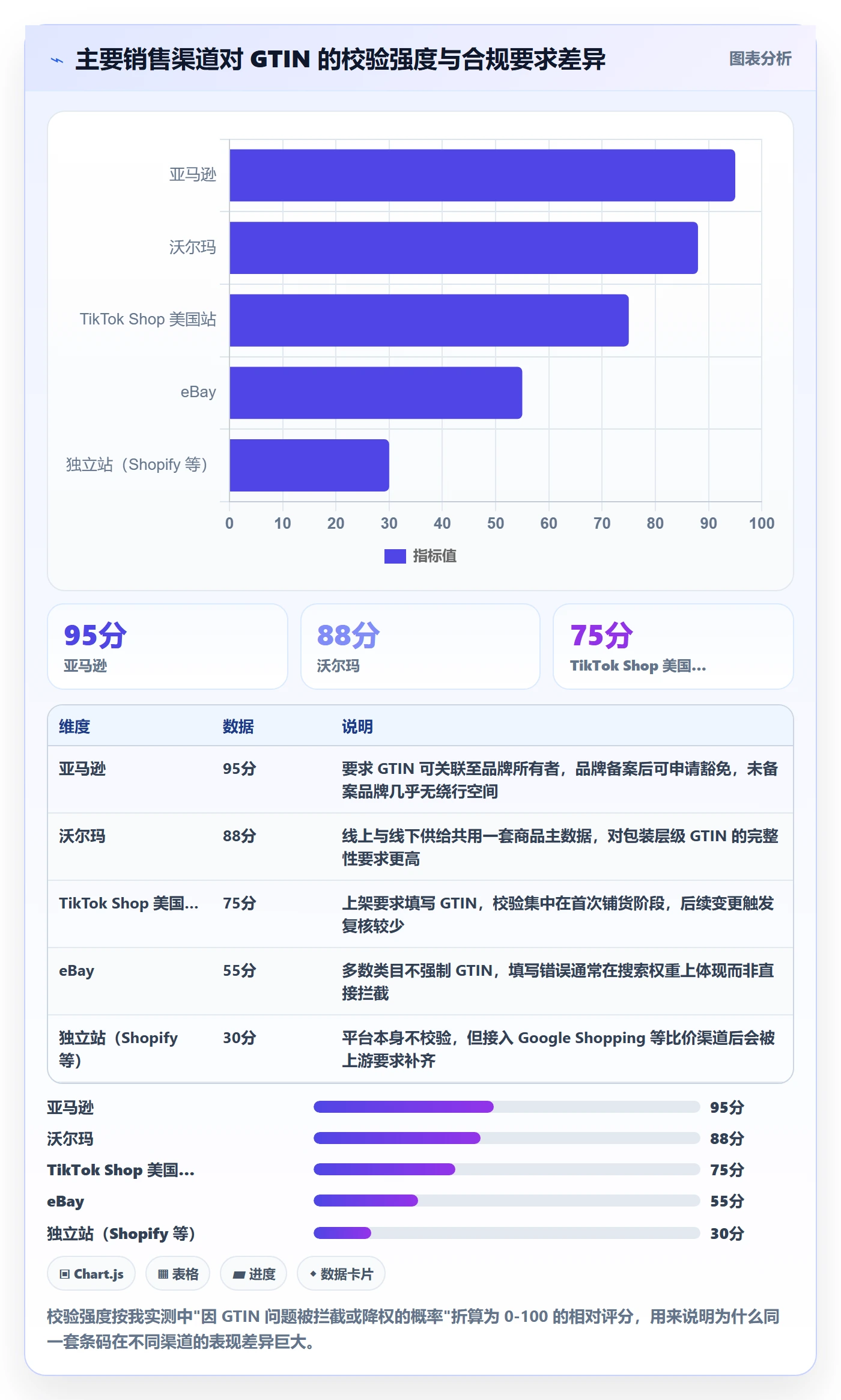Image resolution: width=841 pixels, height=1400 pixels.
Task: Click the 100 tick on the x-axis
Action: pyautogui.click(x=761, y=523)
